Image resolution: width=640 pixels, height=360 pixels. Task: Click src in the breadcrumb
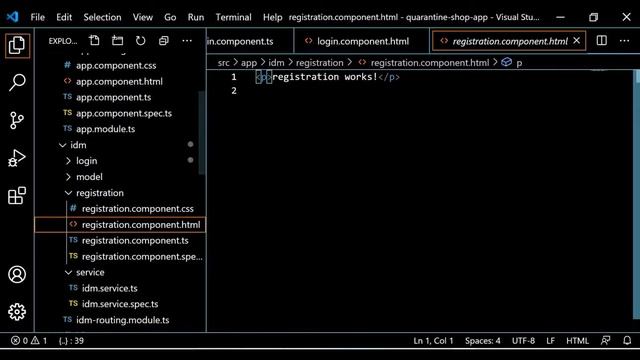223,62
